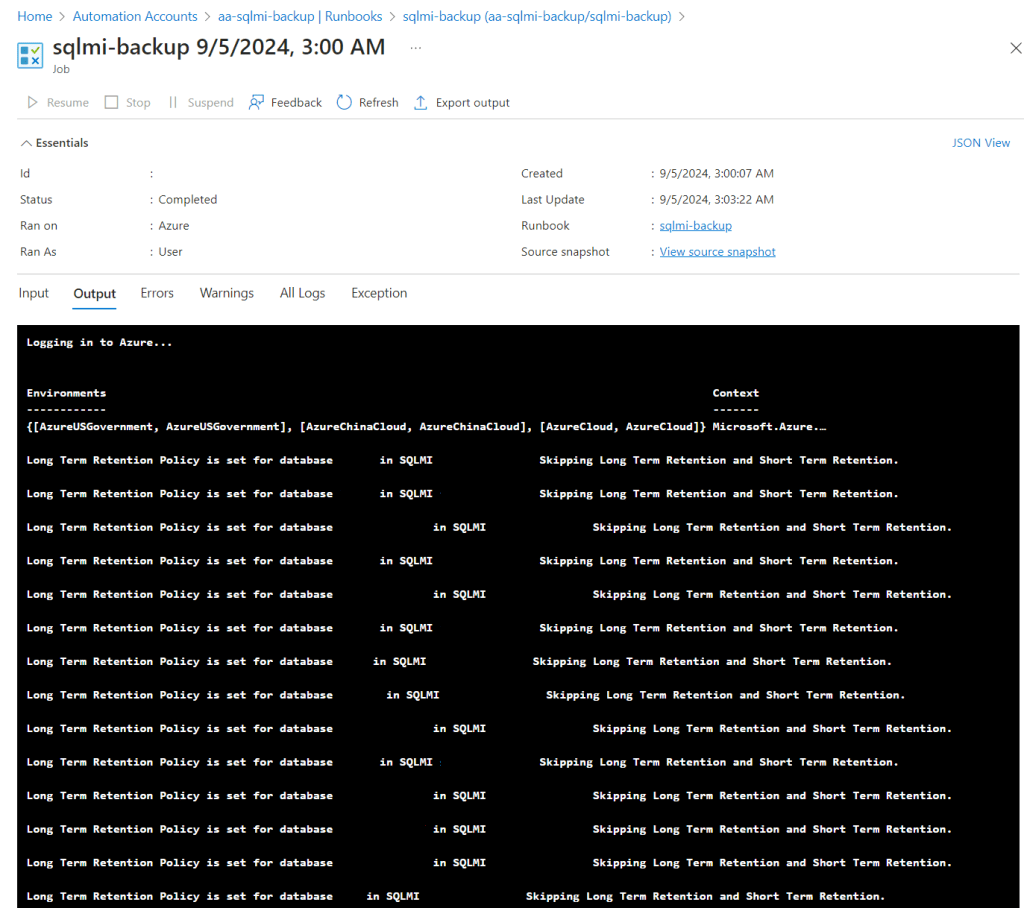This screenshot has height=908, width=1024.
Task: Select the Errors tab
Action: coord(157,293)
